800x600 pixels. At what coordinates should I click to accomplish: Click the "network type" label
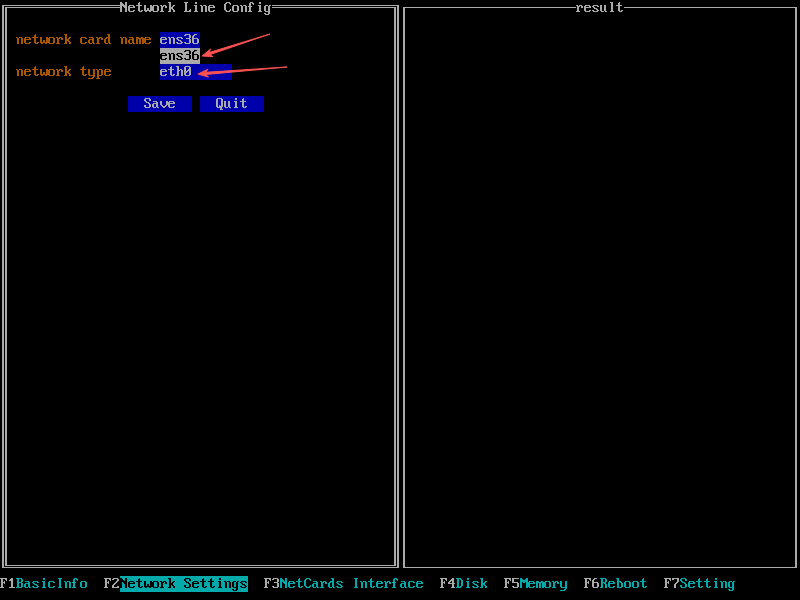(x=63, y=72)
